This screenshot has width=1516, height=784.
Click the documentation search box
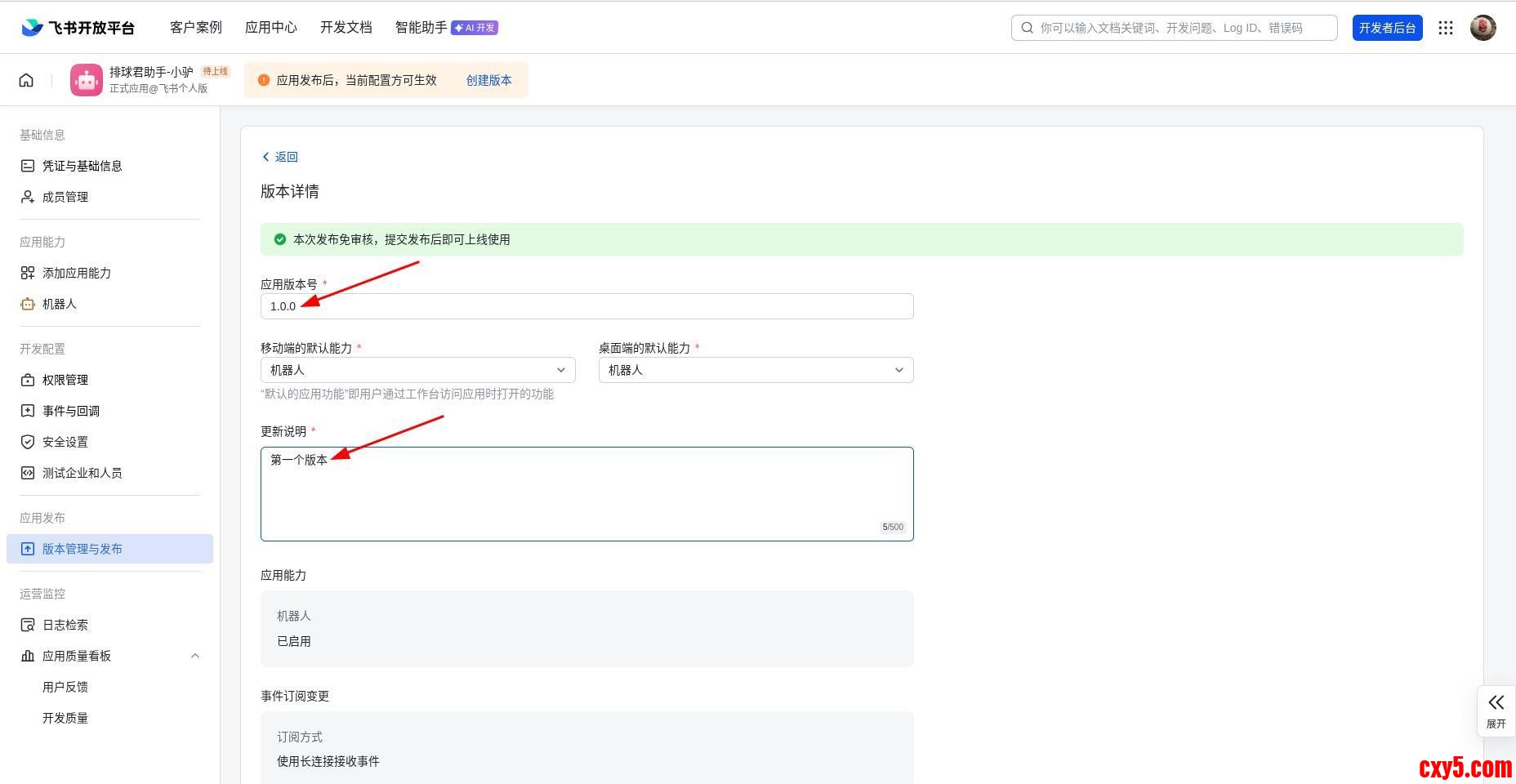(1174, 28)
